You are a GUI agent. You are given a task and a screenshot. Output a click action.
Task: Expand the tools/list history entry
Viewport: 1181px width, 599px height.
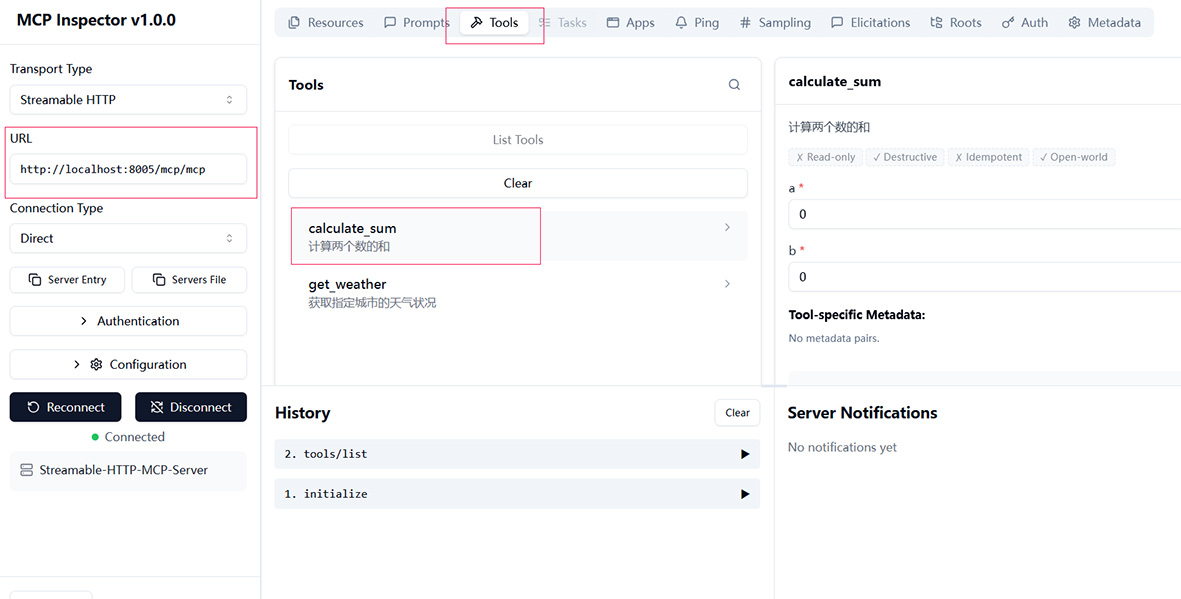coord(517,454)
